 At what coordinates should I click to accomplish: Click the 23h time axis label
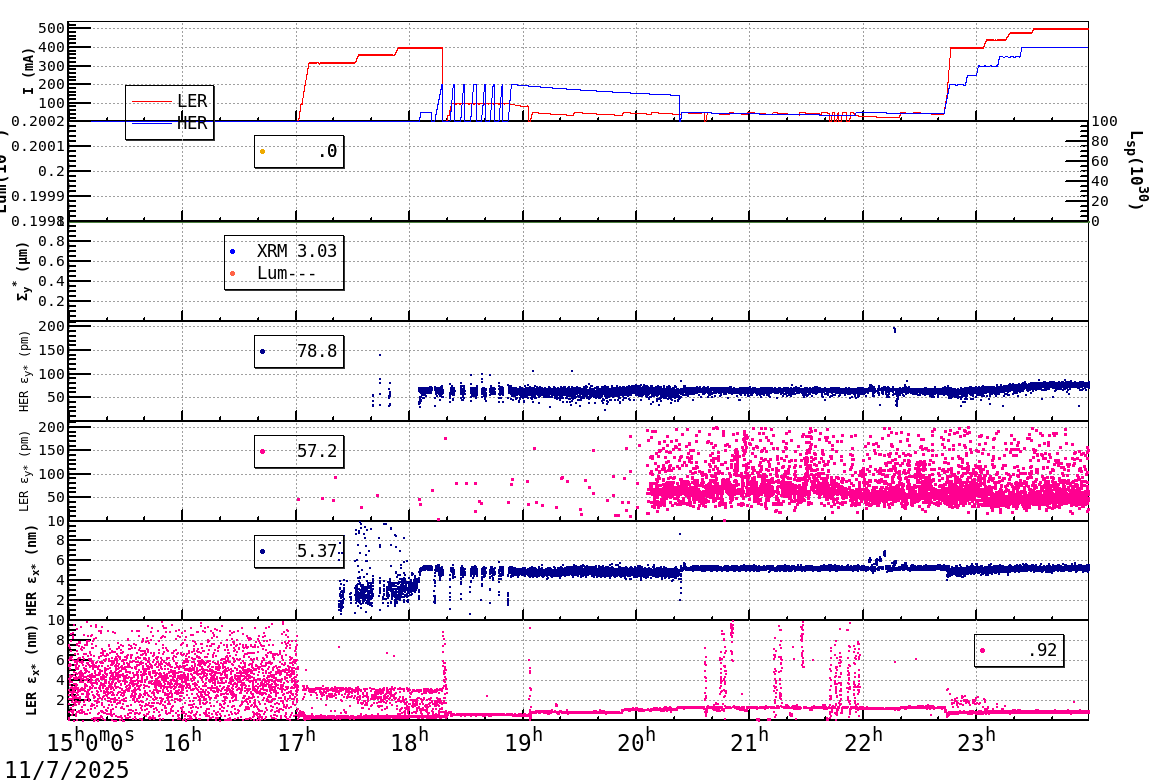(976, 741)
